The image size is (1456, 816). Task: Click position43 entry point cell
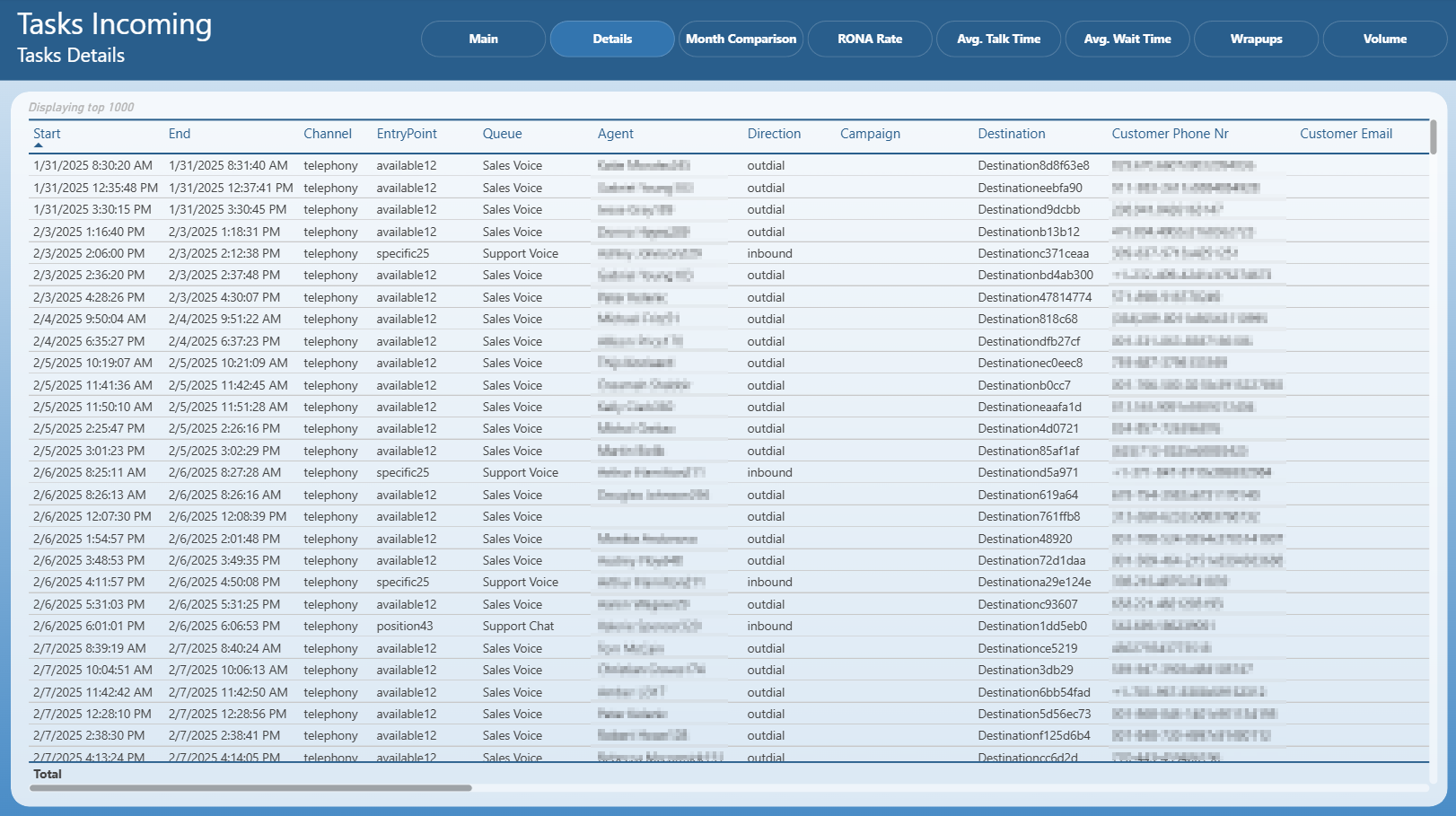click(405, 627)
